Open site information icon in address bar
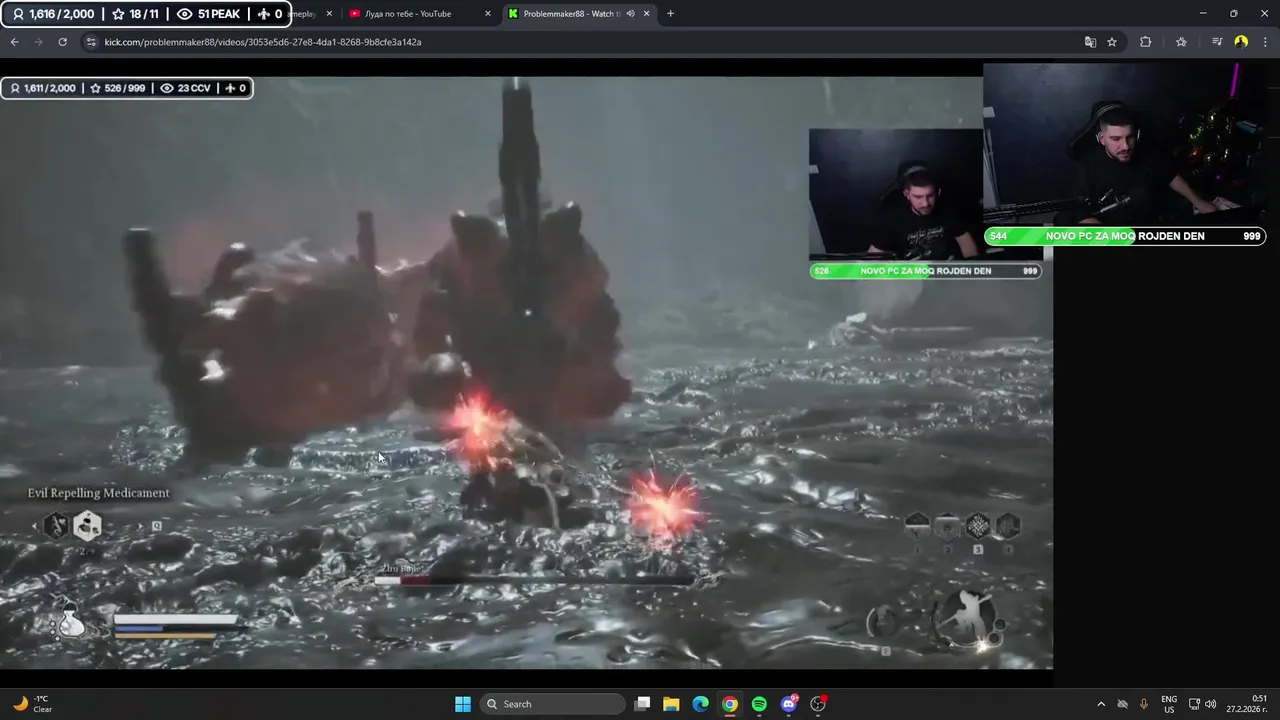Viewport: 1280px width, 720px height. pyautogui.click(x=91, y=42)
